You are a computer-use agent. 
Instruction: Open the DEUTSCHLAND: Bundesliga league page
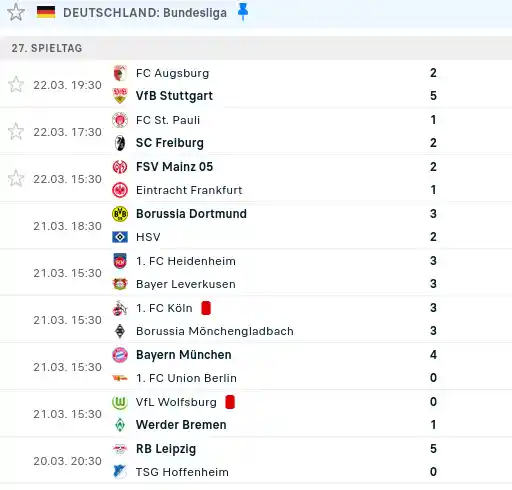click(x=145, y=13)
